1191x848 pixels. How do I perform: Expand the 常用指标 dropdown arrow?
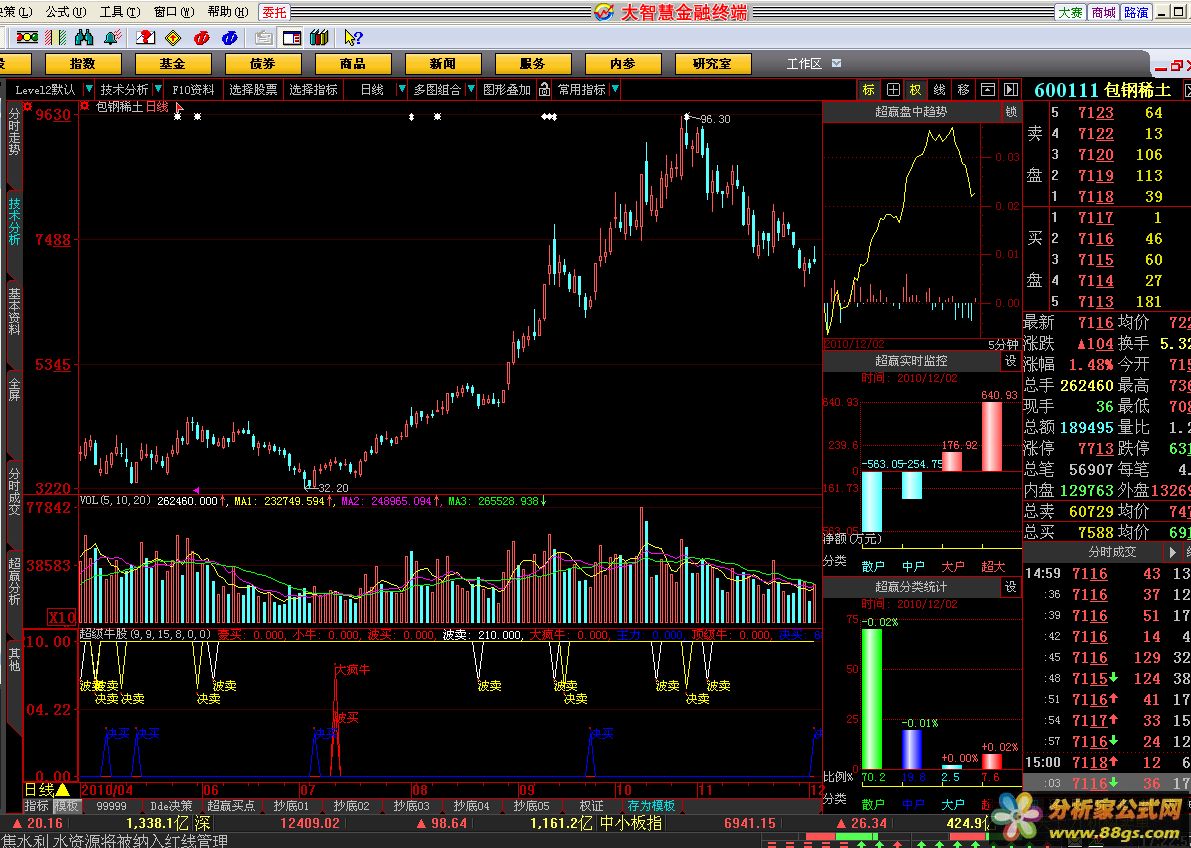tap(614, 90)
